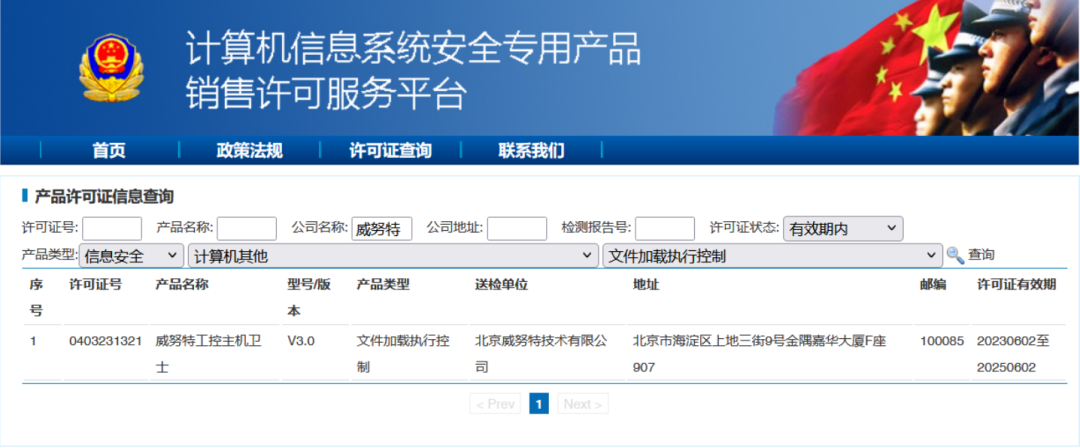1080x448 pixels.
Task: Click the 地址 column header
Action: pos(646,285)
